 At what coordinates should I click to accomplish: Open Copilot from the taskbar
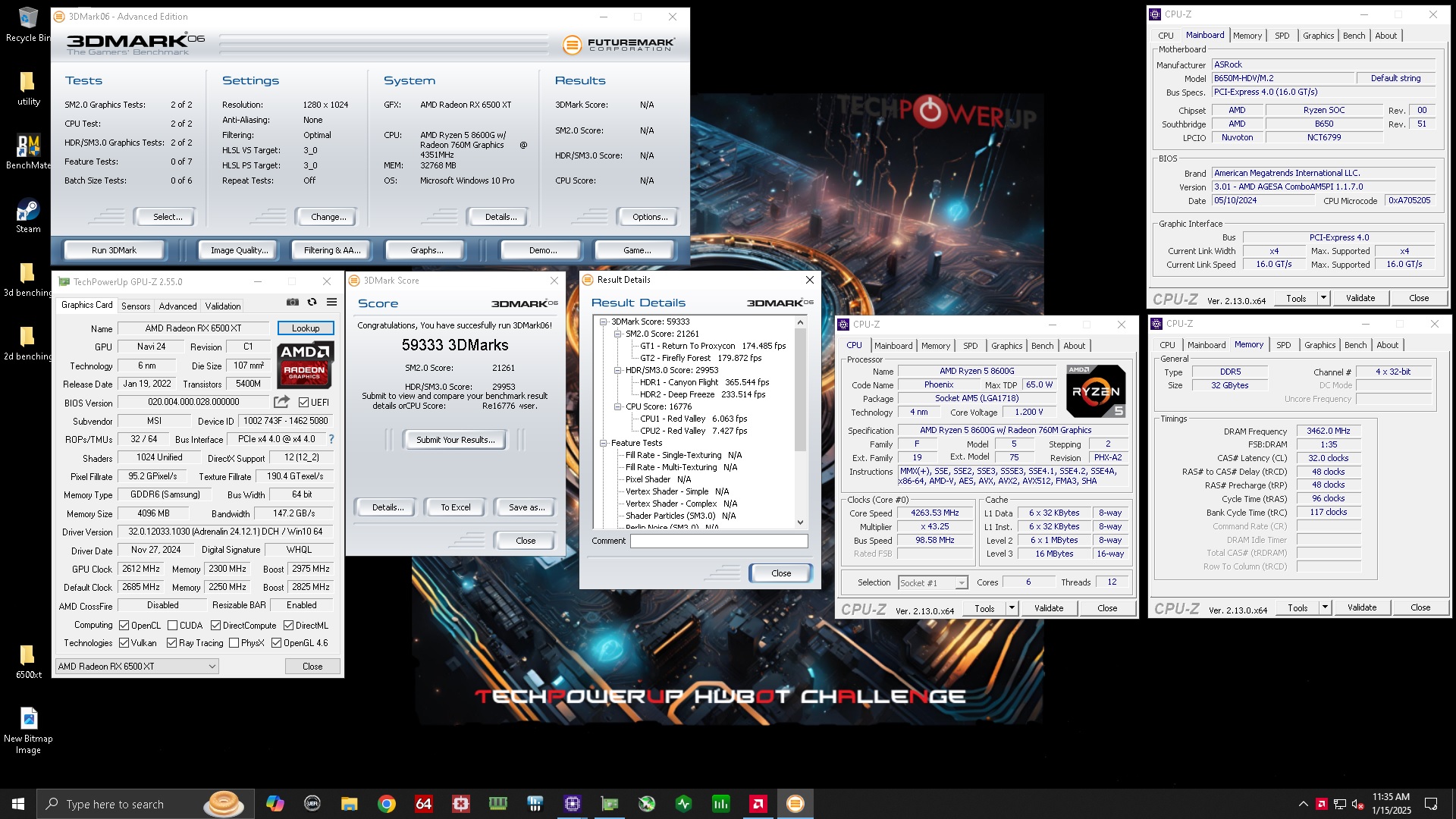(x=275, y=804)
